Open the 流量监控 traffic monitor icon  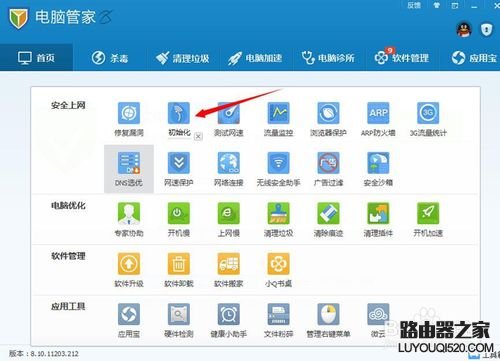[x=278, y=113]
